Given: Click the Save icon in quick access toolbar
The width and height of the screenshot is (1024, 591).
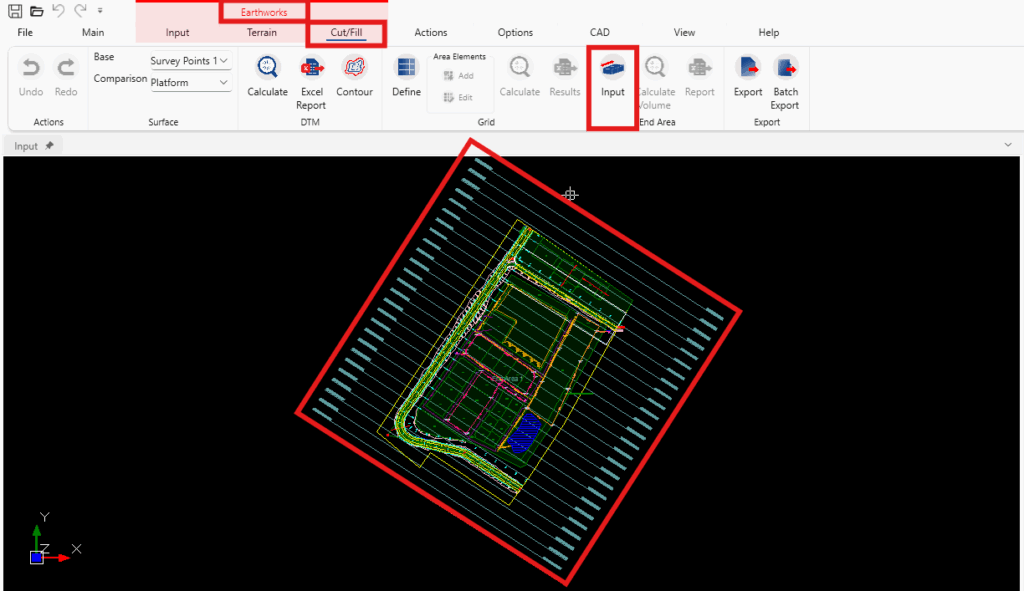Looking at the screenshot, I should tap(14, 10).
